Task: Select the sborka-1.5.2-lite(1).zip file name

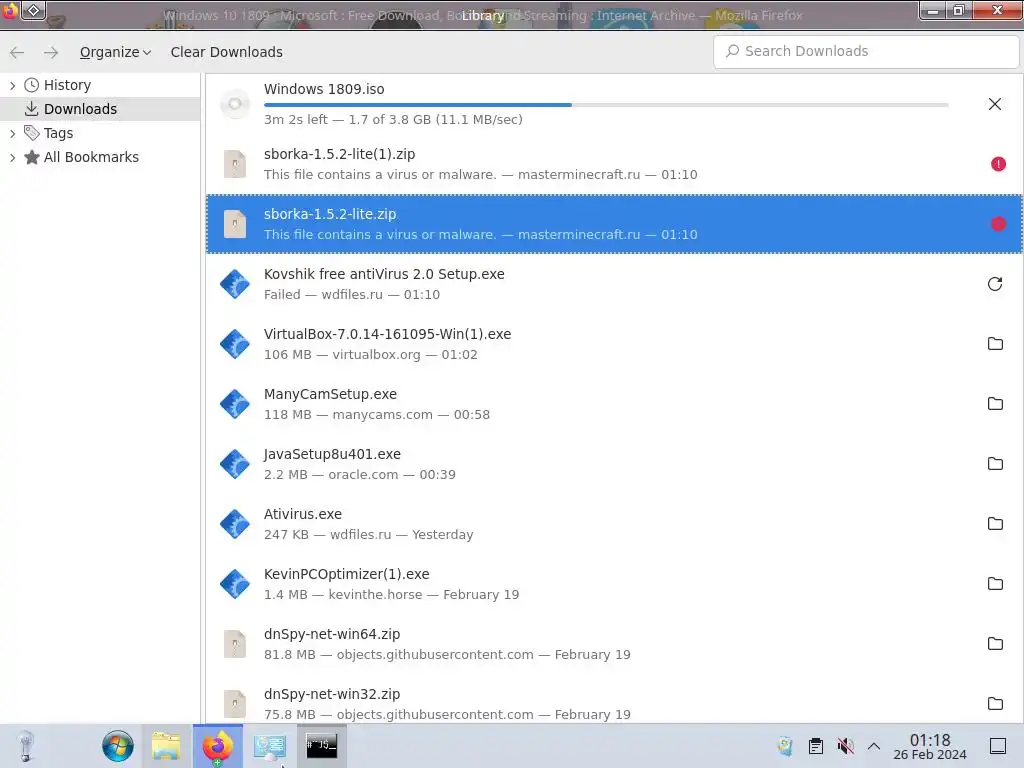Action: [x=340, y=154]
